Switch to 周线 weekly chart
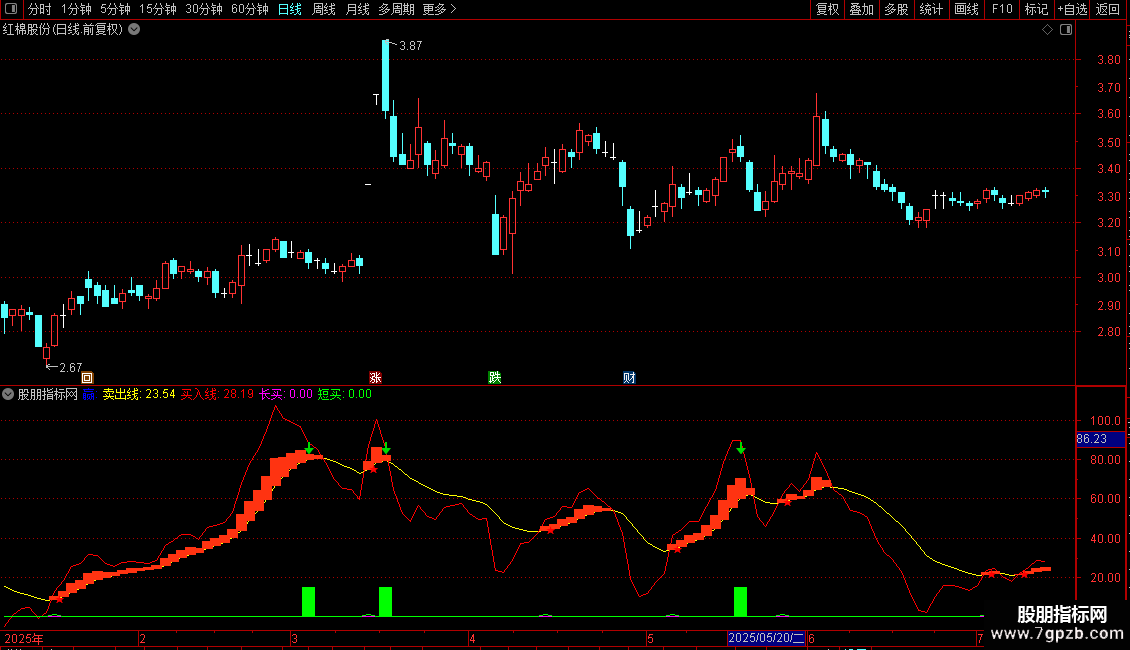This screenshot has width=1130, height=650. point(324,9)
